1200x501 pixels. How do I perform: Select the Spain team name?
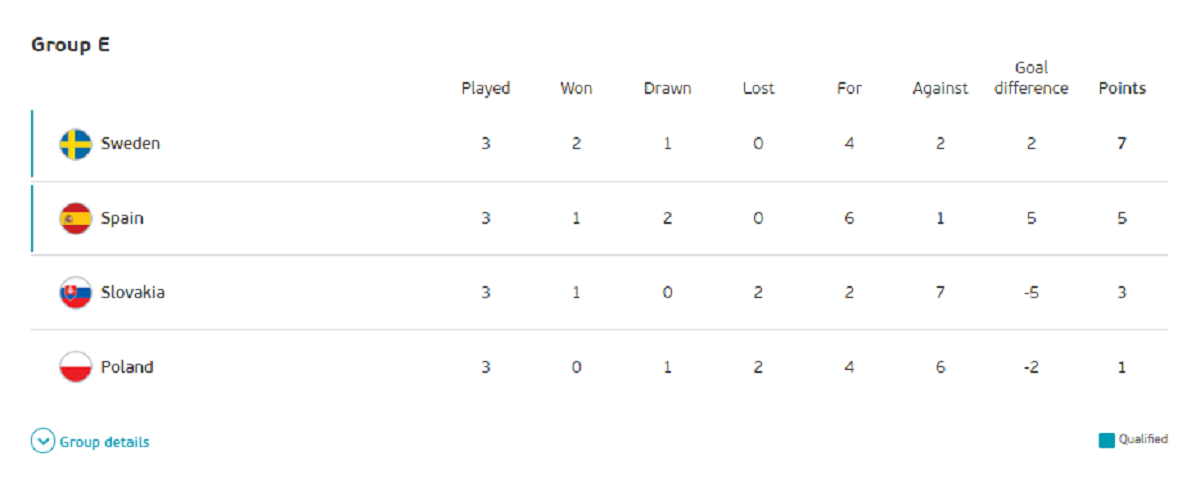[122, 218]
